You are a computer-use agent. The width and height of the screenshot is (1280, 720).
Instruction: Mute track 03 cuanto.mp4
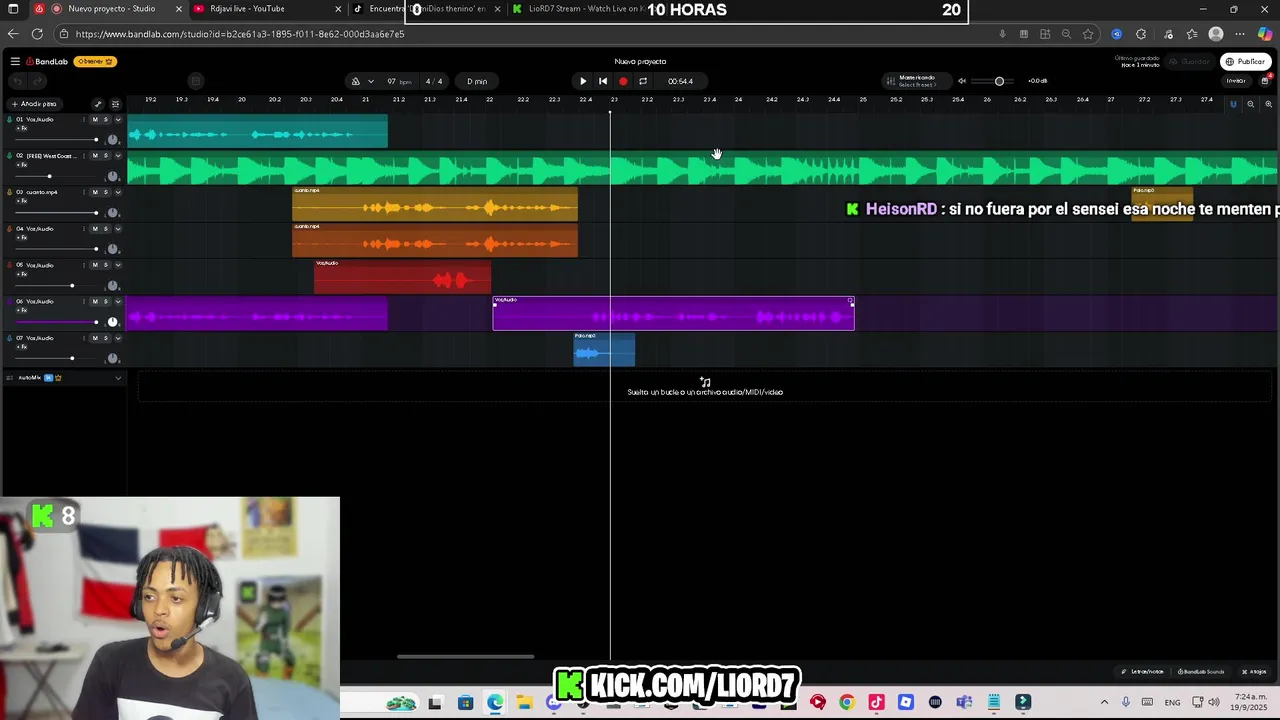pyautogui.click(x=95, y=192)
